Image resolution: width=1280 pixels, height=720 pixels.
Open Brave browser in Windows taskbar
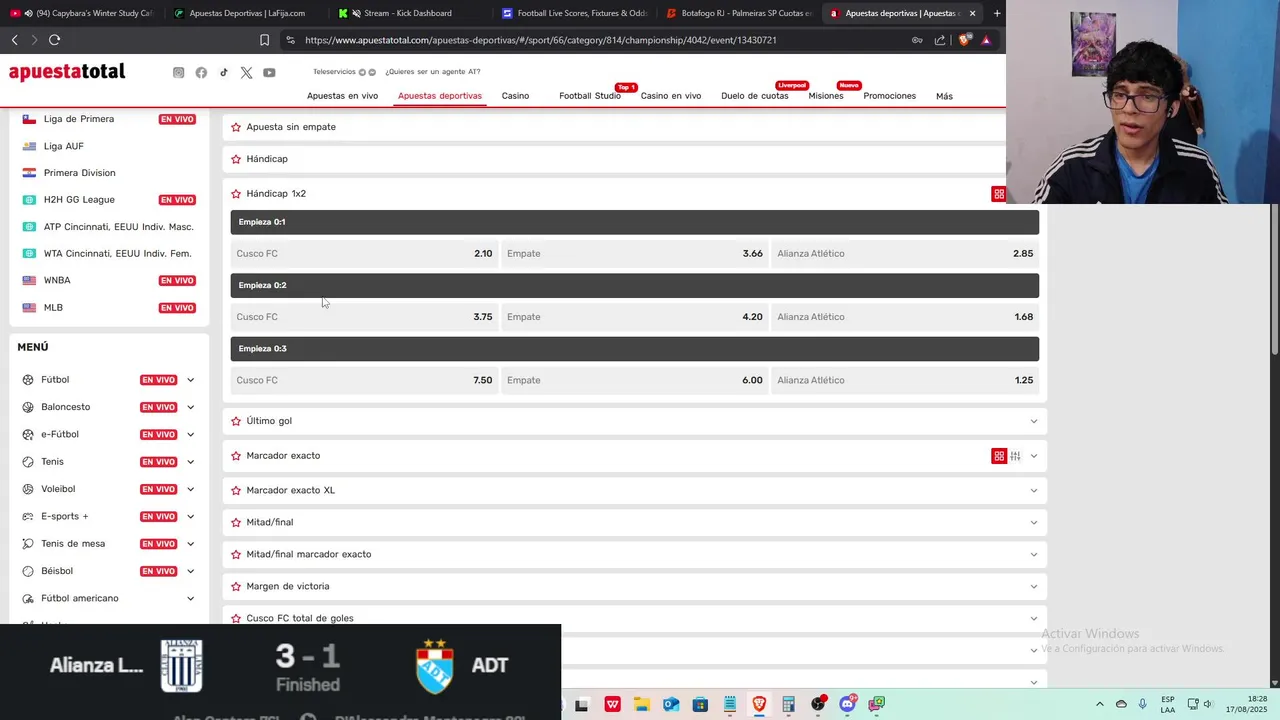click(759, 704)
